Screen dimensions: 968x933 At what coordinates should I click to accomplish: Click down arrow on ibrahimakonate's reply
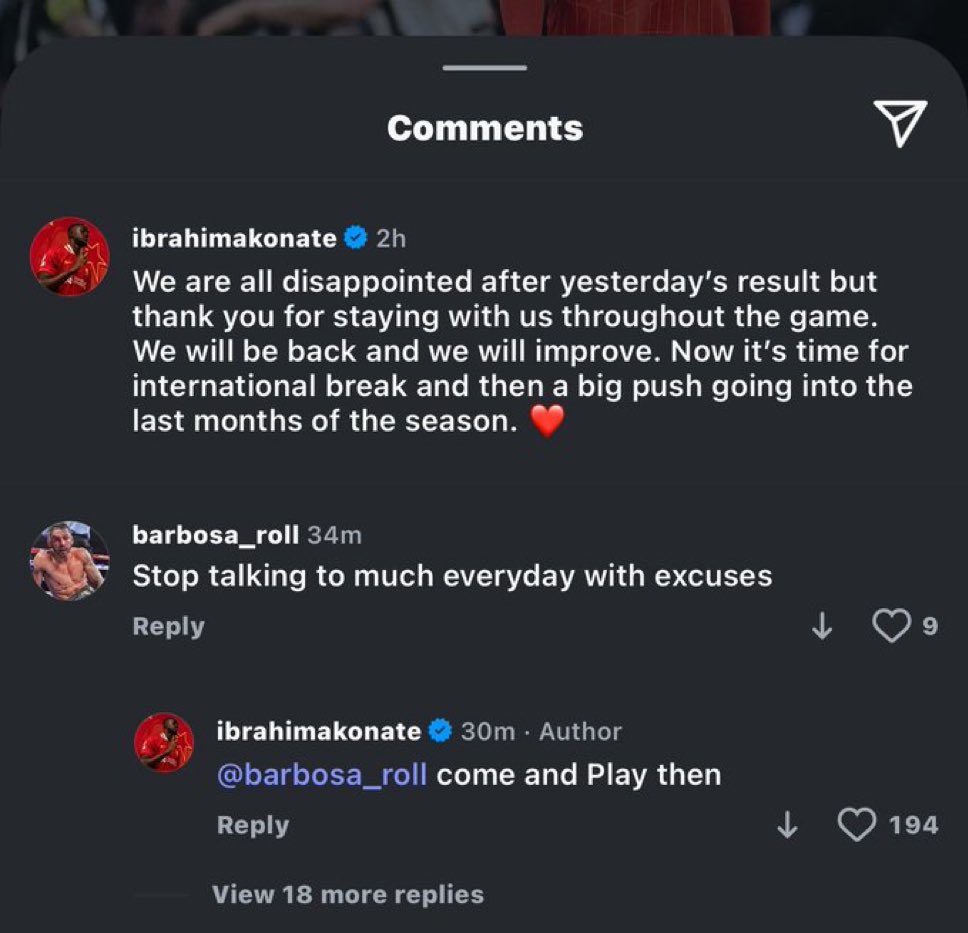787,824
